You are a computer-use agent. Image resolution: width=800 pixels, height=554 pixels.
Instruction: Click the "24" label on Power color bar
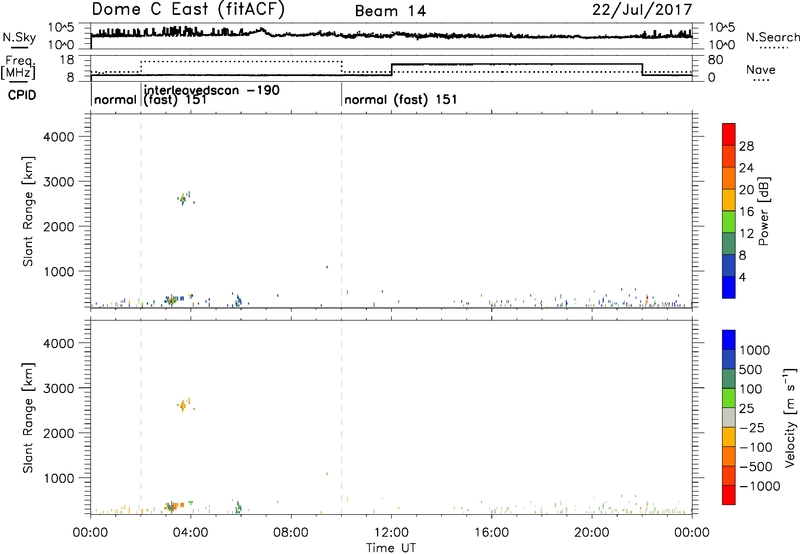(x=746, y=168)
